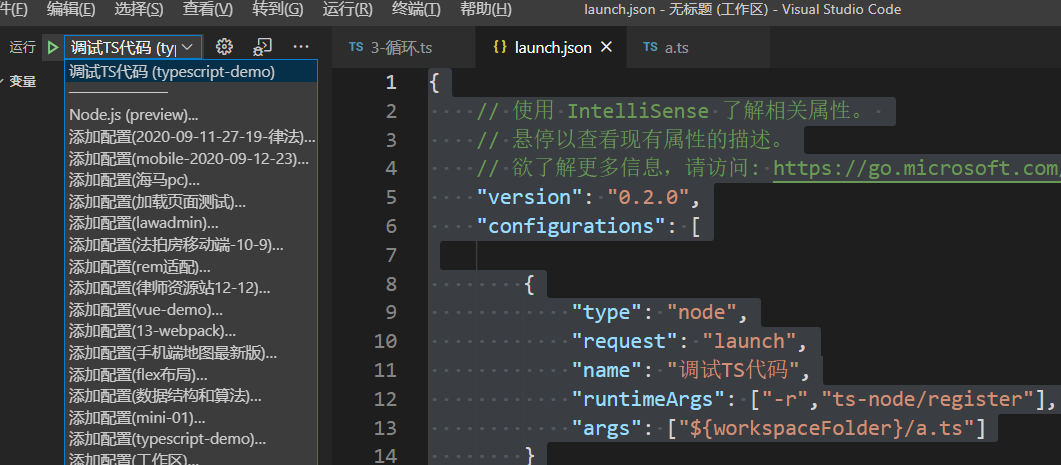Open the 终端(T) menu

416,9
